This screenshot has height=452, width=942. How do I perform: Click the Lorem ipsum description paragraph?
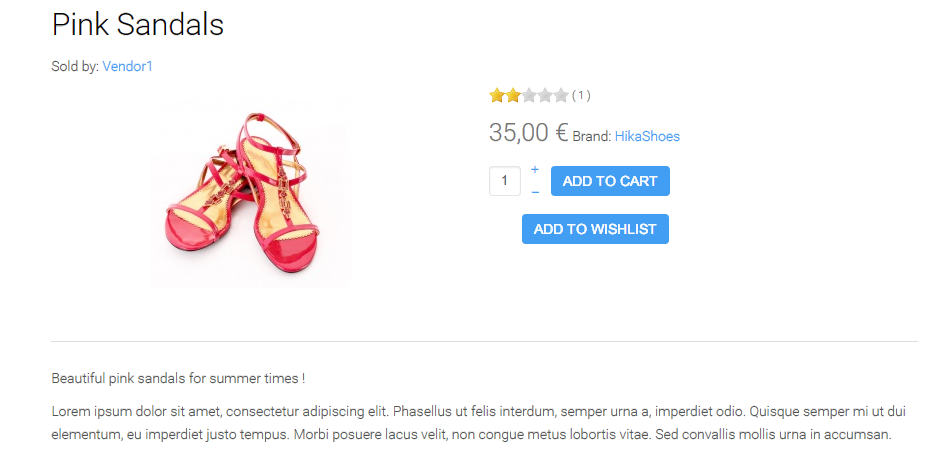470,423
